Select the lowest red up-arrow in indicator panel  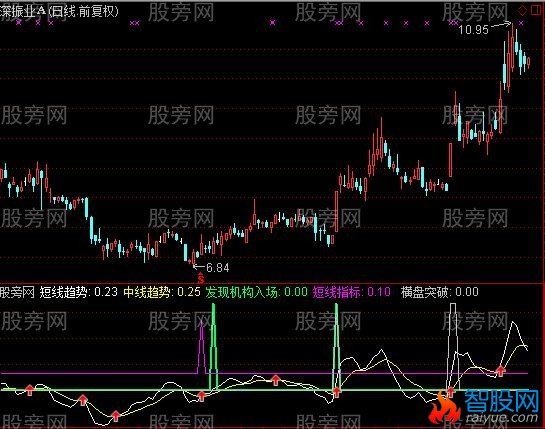116,415
